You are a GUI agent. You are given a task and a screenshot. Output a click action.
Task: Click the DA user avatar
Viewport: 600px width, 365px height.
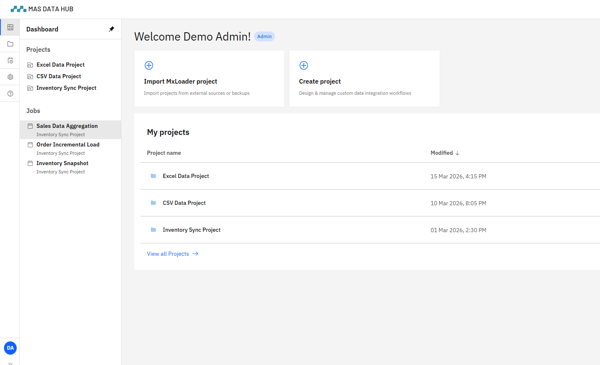tap(10, 348)
